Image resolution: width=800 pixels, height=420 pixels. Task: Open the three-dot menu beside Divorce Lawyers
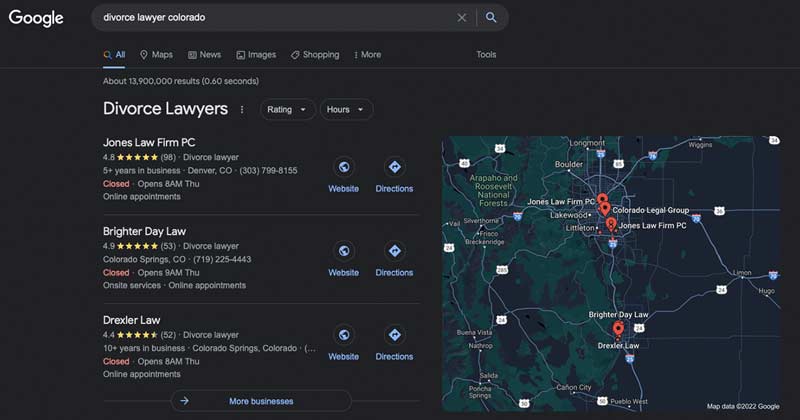click(242, 110)
